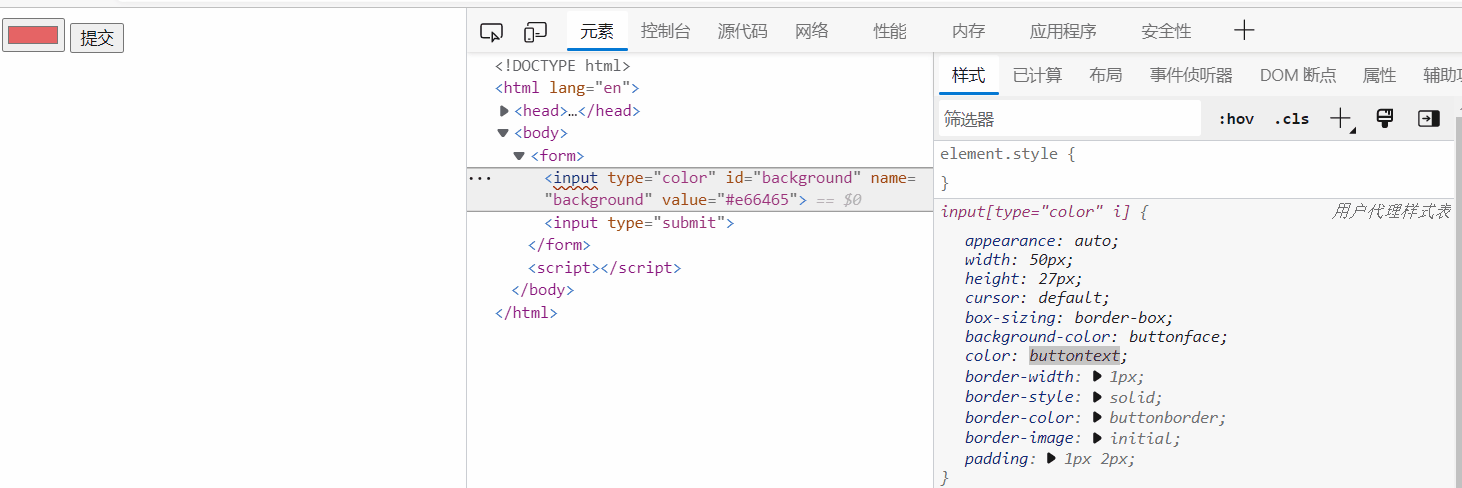Collapse the form element node
The width and height of the screenshot is (1462, 488).
[x=519, y=156]
